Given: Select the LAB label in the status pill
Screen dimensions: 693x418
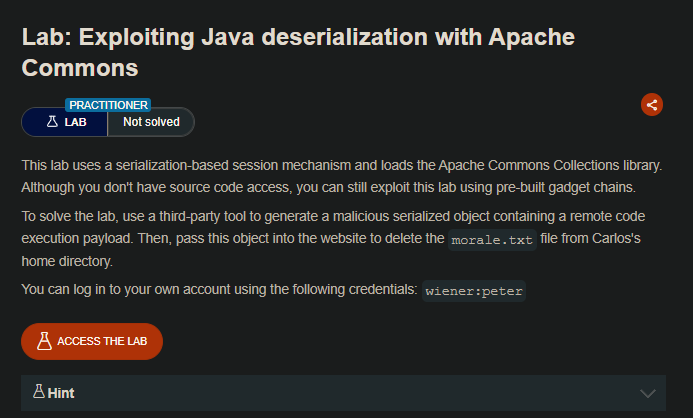Looking at the screenshot, I should tap(75, 122).
